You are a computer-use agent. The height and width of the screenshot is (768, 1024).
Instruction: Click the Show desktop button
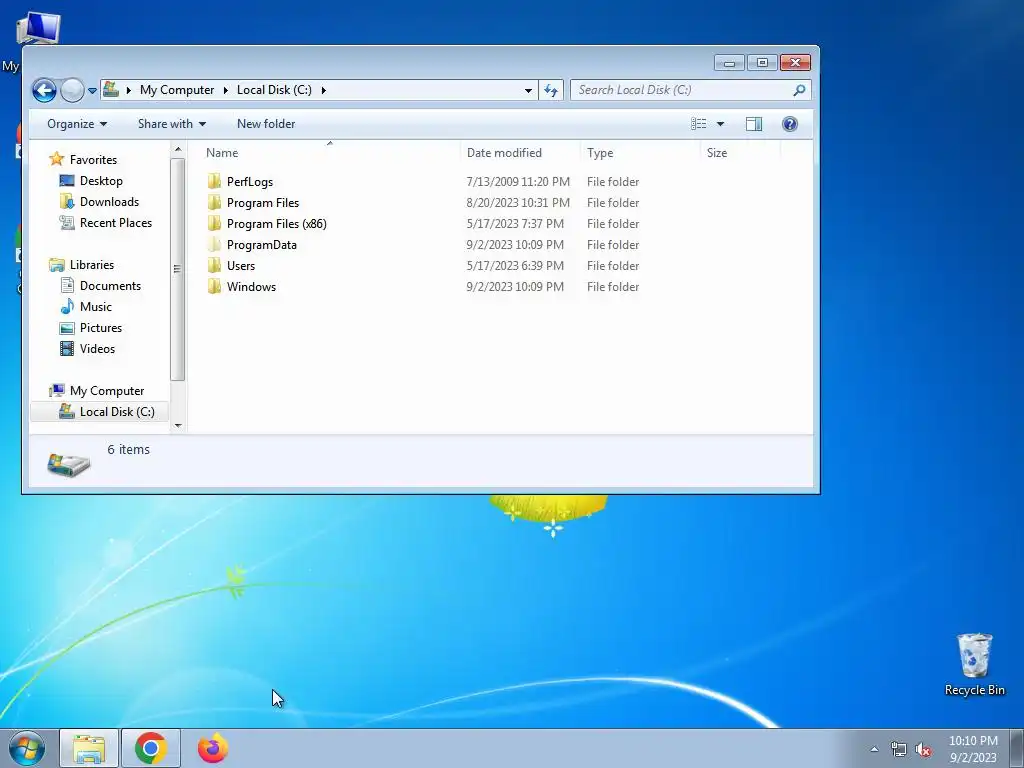pyautogui.click(x=1017, y=748)
